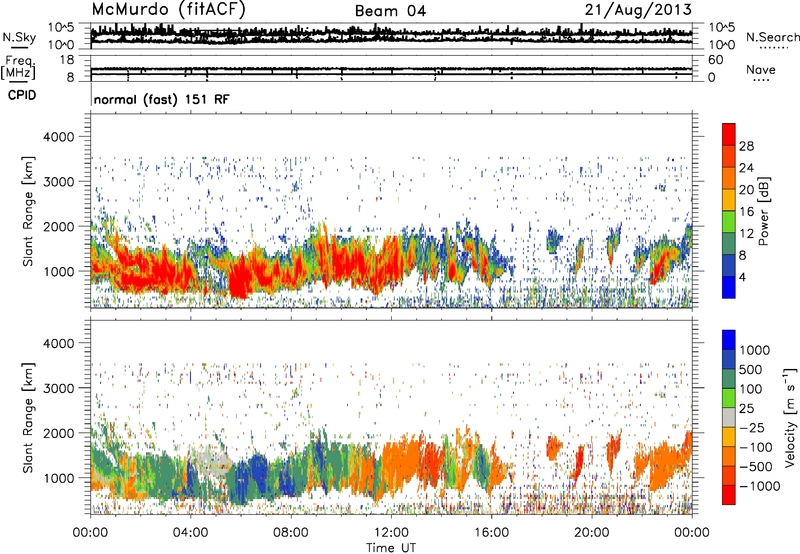This screenshot has height=554, width=800.
Task: Click the 100 label on velocity colorbar
Action: pyautogui.click(x=751, y=389)
